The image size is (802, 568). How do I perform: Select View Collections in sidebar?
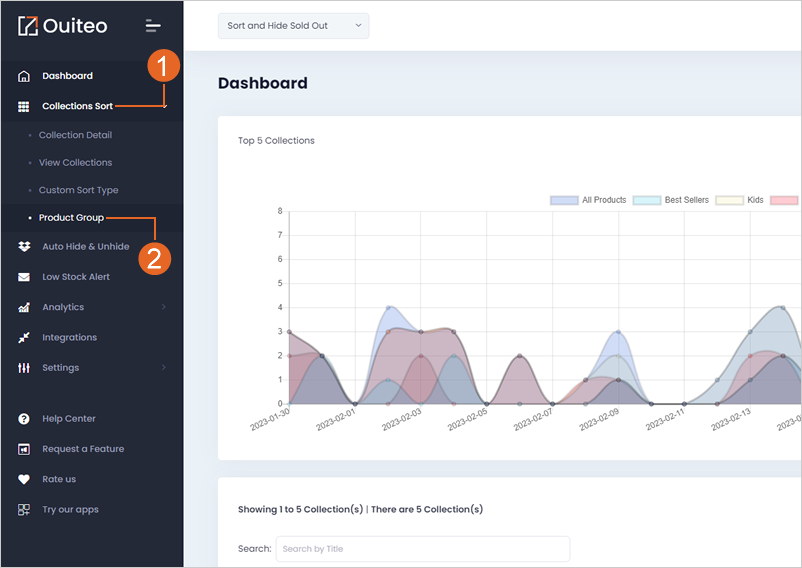point(75,163)
